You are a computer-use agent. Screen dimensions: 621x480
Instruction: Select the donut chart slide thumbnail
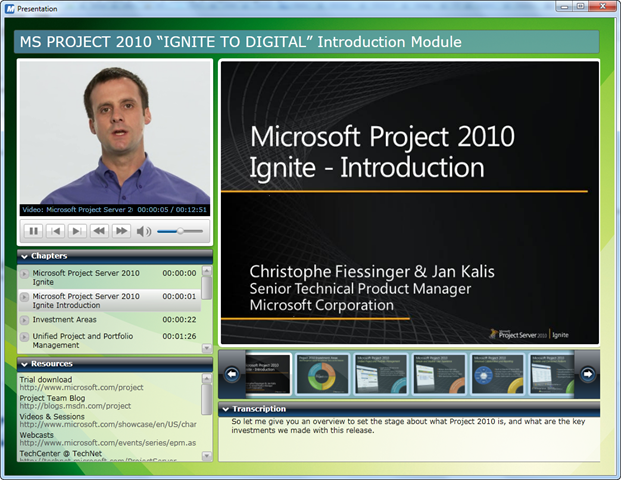click(324, 374)
